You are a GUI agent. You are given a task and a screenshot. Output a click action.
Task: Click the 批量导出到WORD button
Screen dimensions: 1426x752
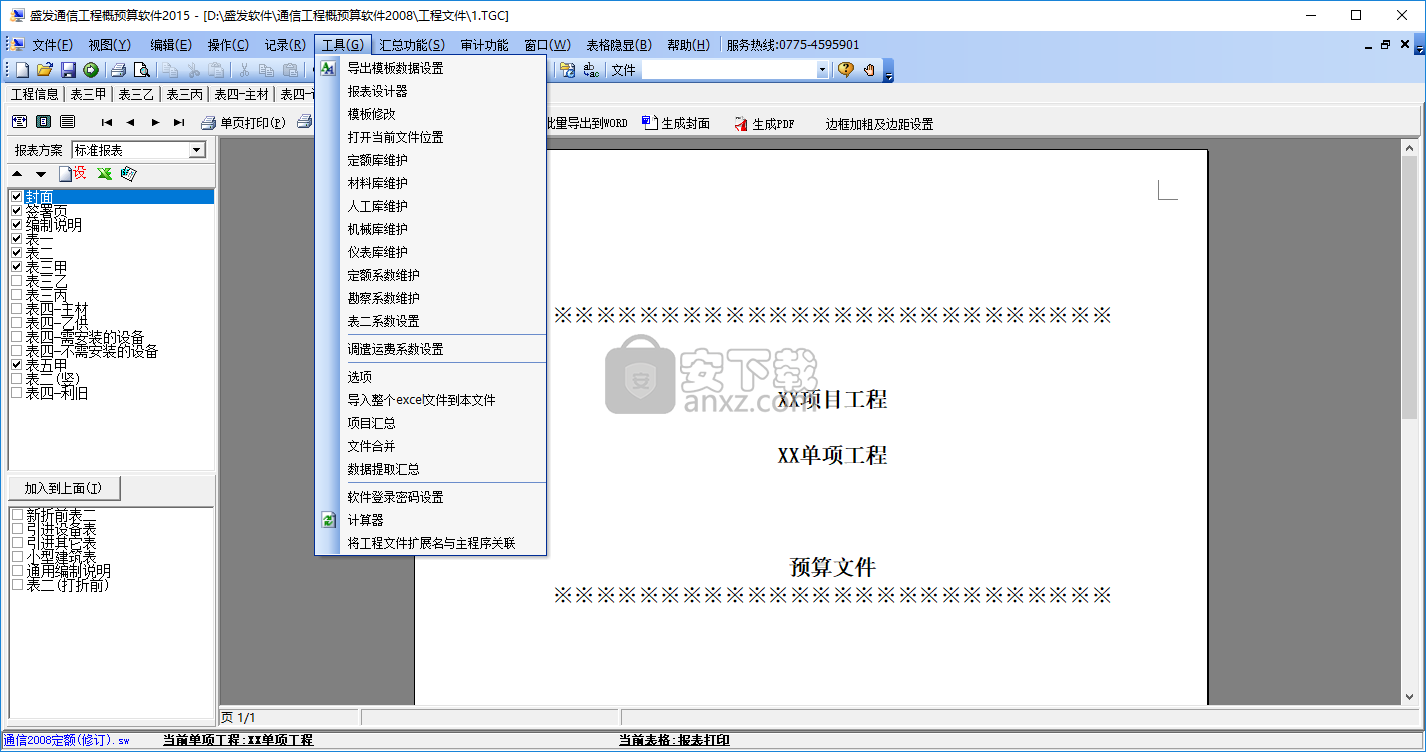586,124
